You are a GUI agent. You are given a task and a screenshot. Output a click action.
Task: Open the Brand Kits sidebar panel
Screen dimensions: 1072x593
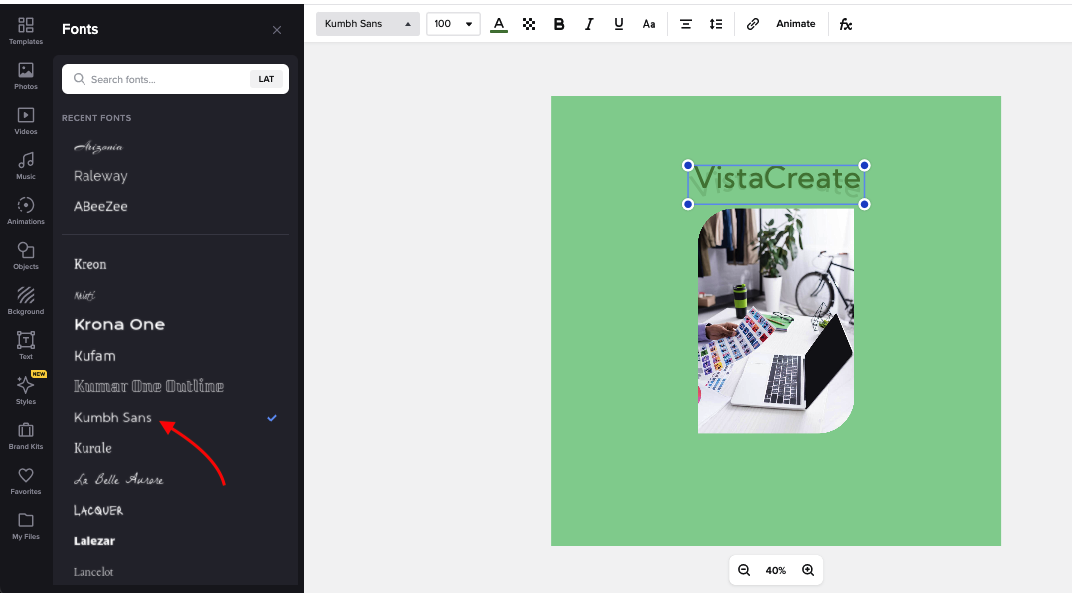[x=26, y=436]
